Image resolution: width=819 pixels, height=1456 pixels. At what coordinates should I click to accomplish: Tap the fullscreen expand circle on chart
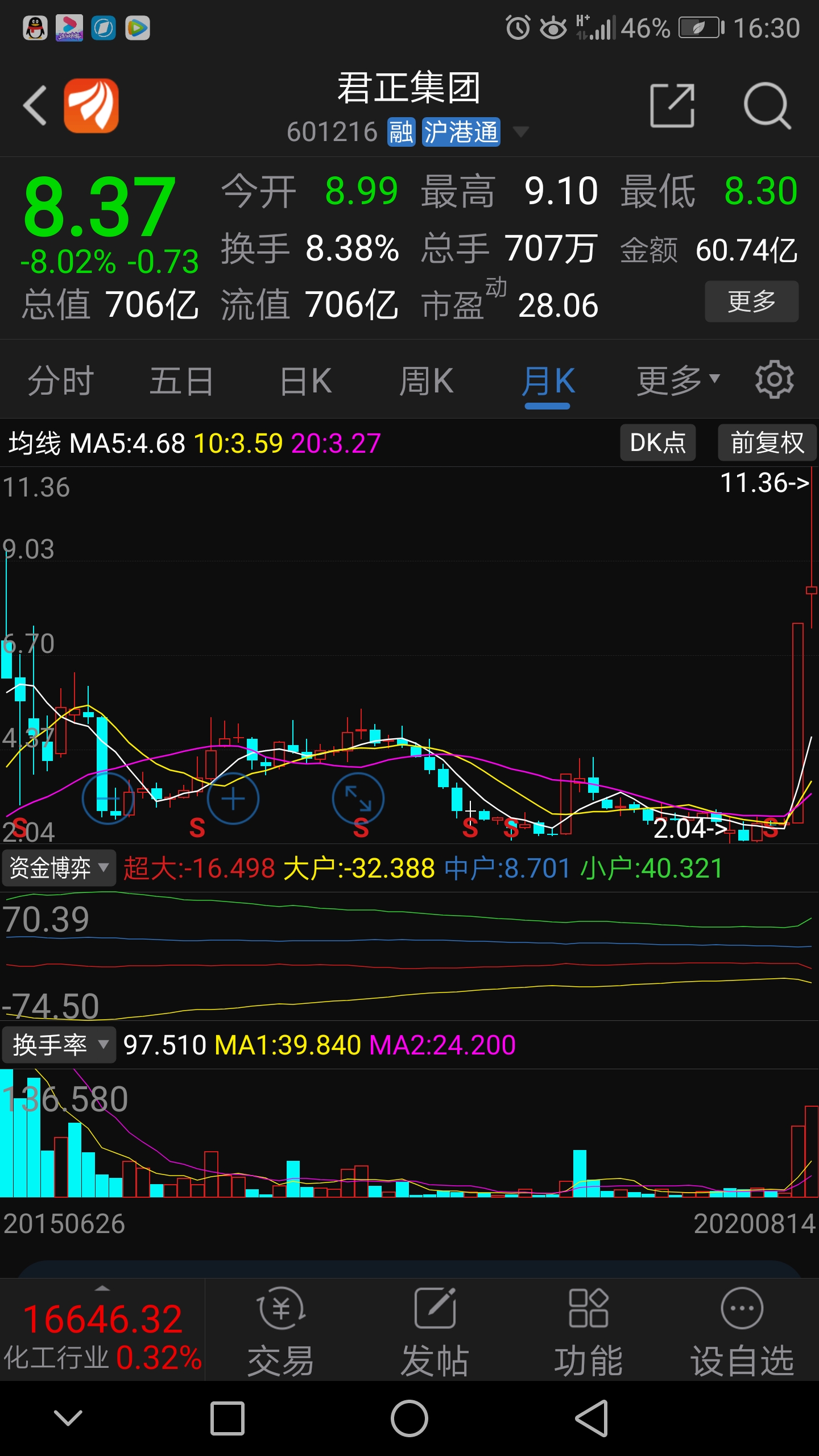tap(358, 799)
